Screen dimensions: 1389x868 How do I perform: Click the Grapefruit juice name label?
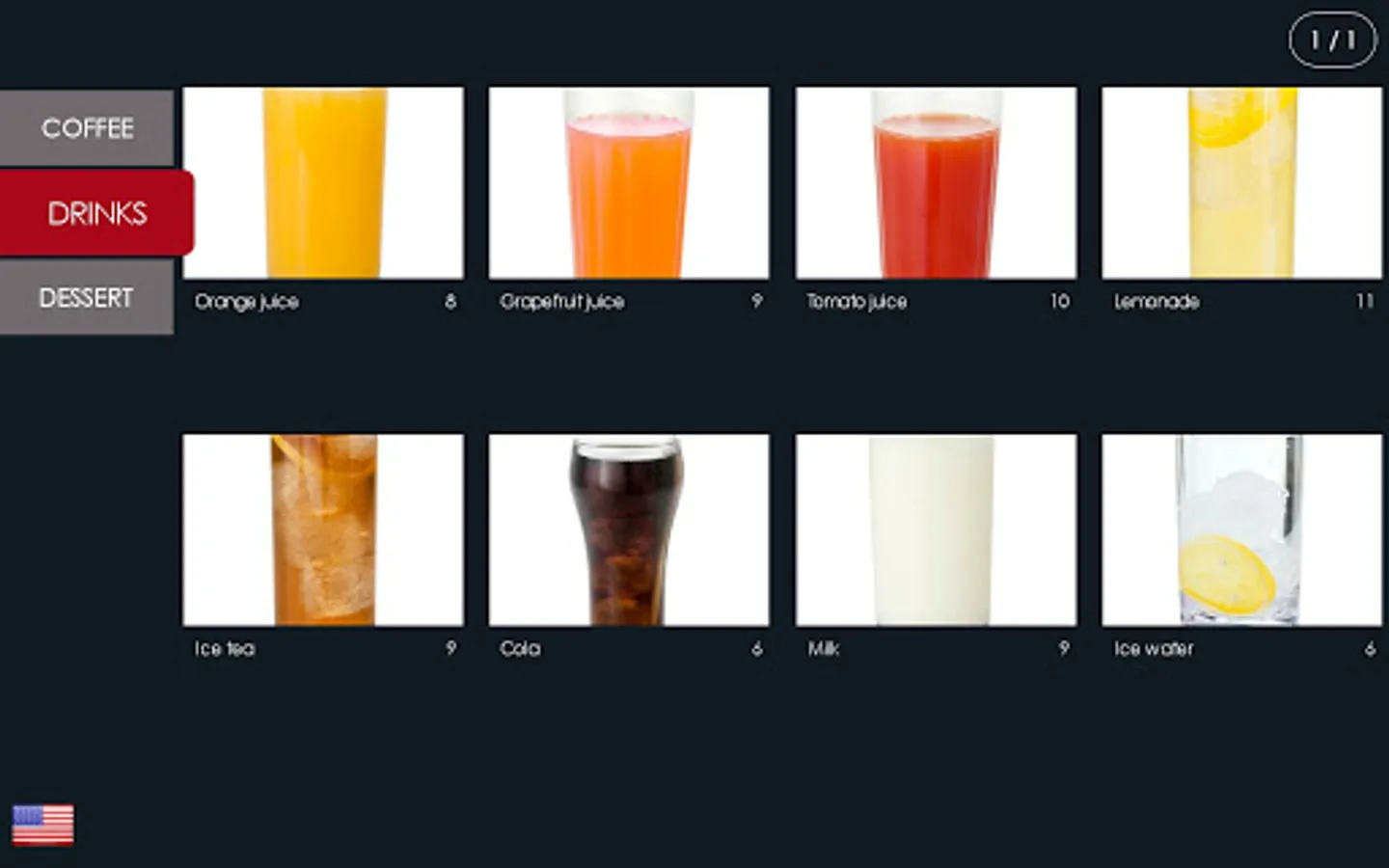pos(562,302)
